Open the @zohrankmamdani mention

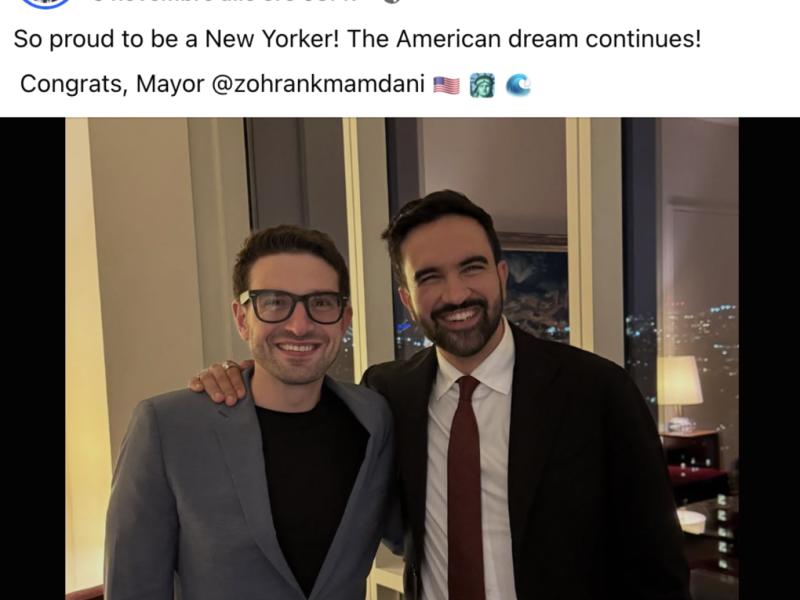317,84
